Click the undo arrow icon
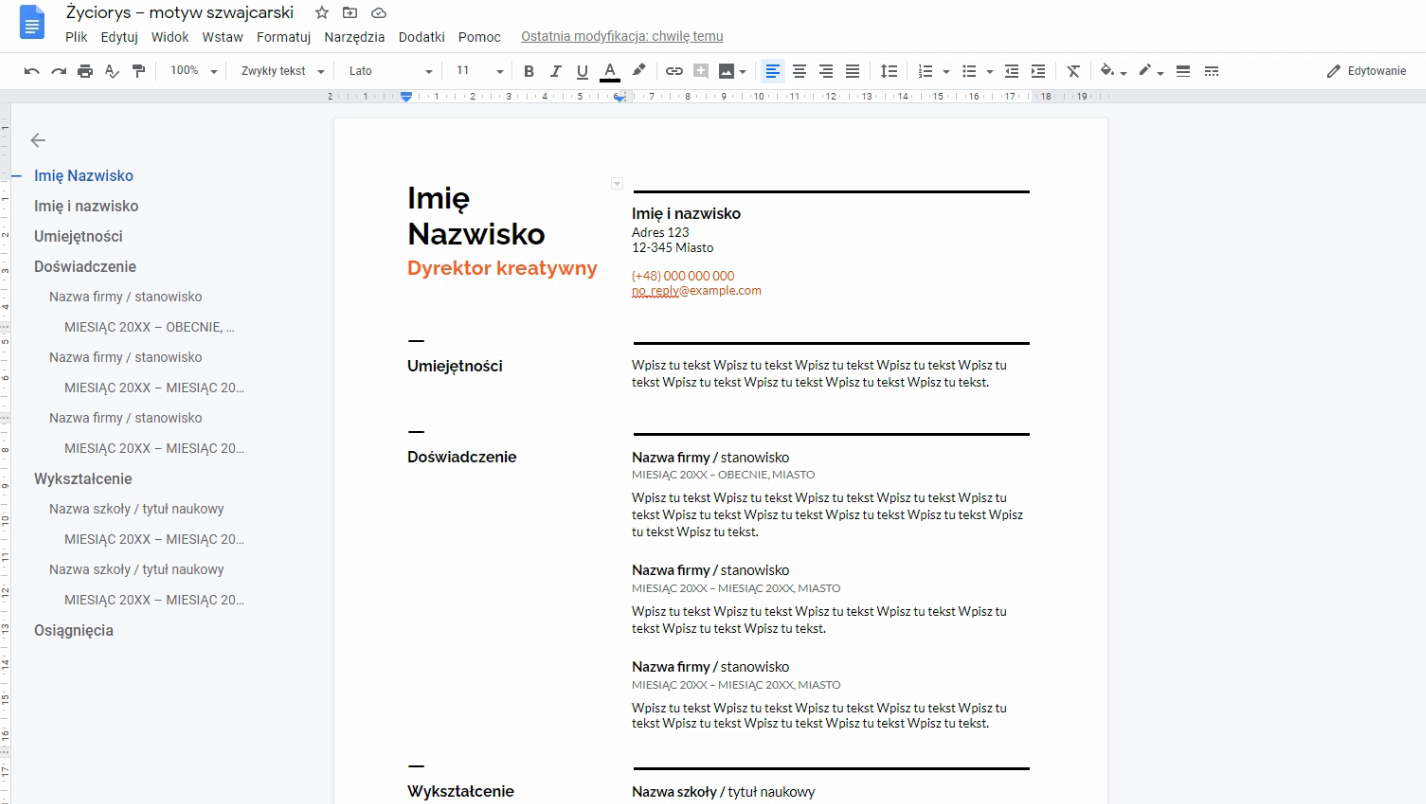This screenshot has width=1426, height=804. [x=31, y=71]
